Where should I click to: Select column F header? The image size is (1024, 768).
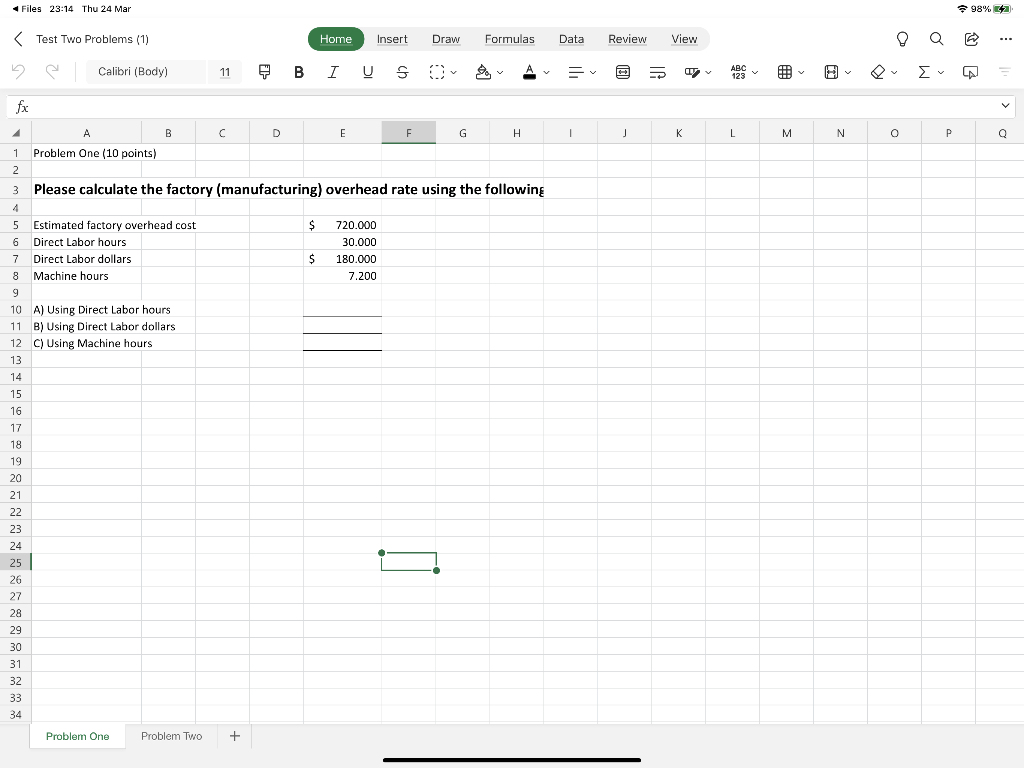pyautogui.click(x=409, y=133)
